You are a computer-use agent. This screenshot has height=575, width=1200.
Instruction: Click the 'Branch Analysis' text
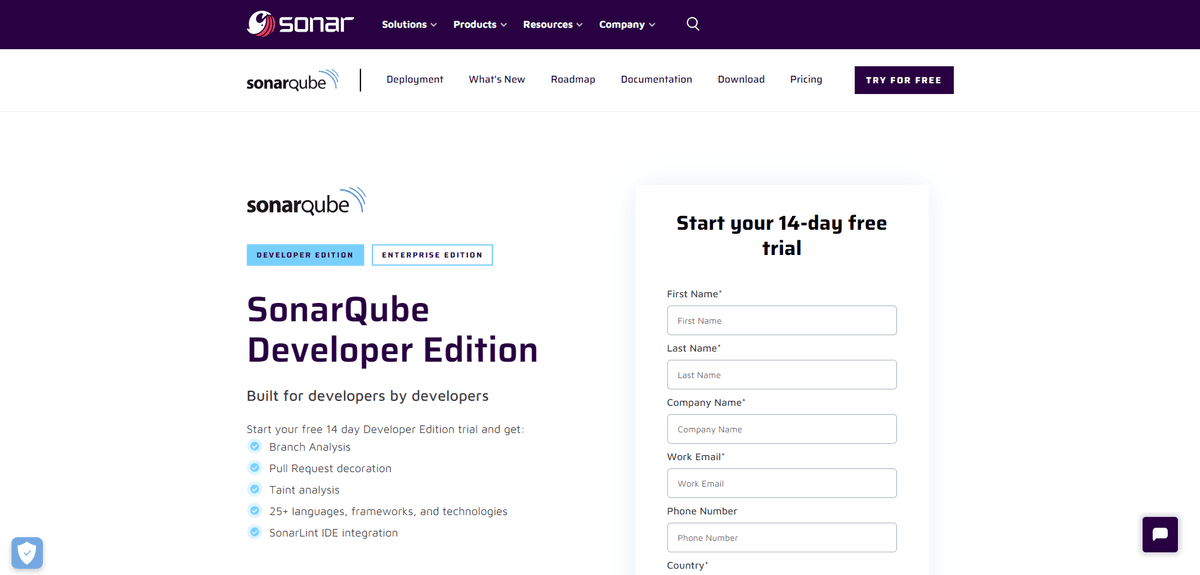[x=310, y=447]
